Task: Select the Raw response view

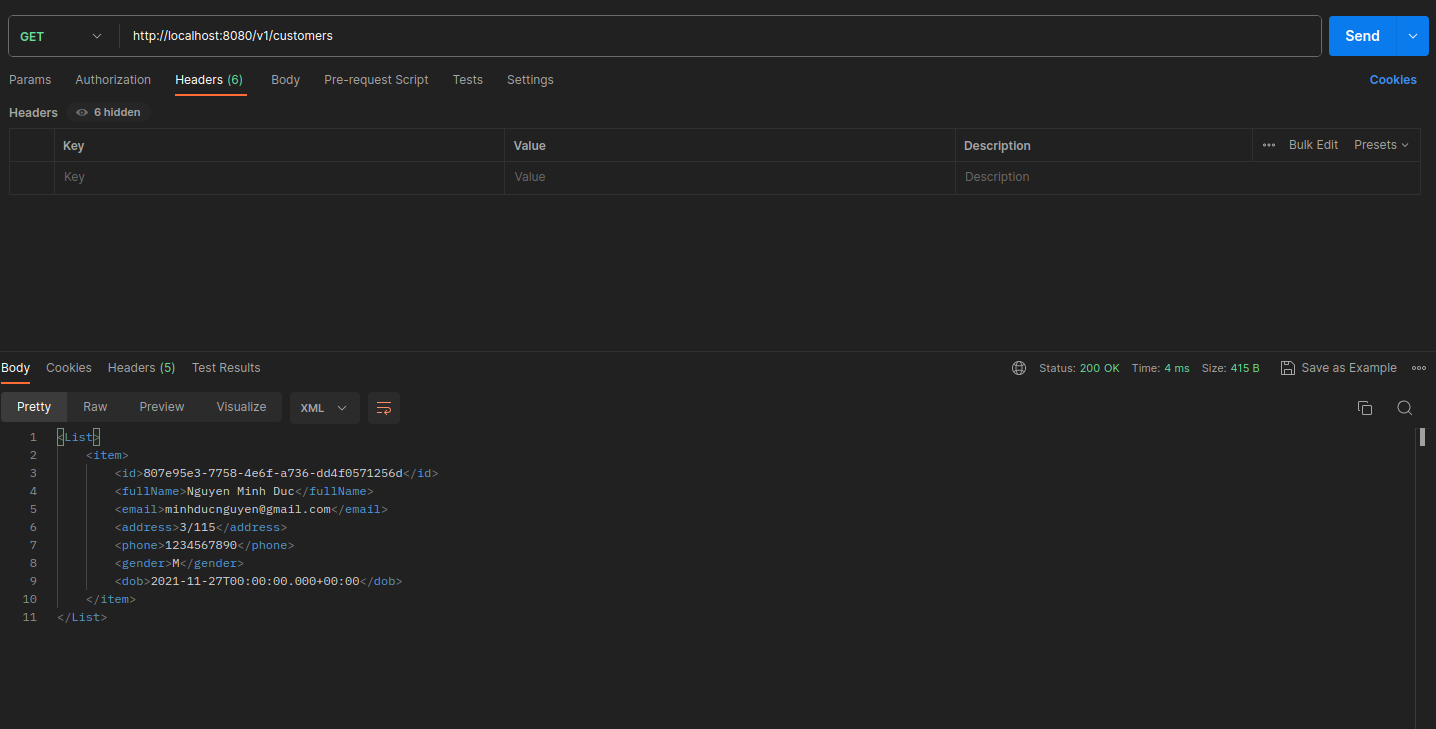Action: pos(95,407)
